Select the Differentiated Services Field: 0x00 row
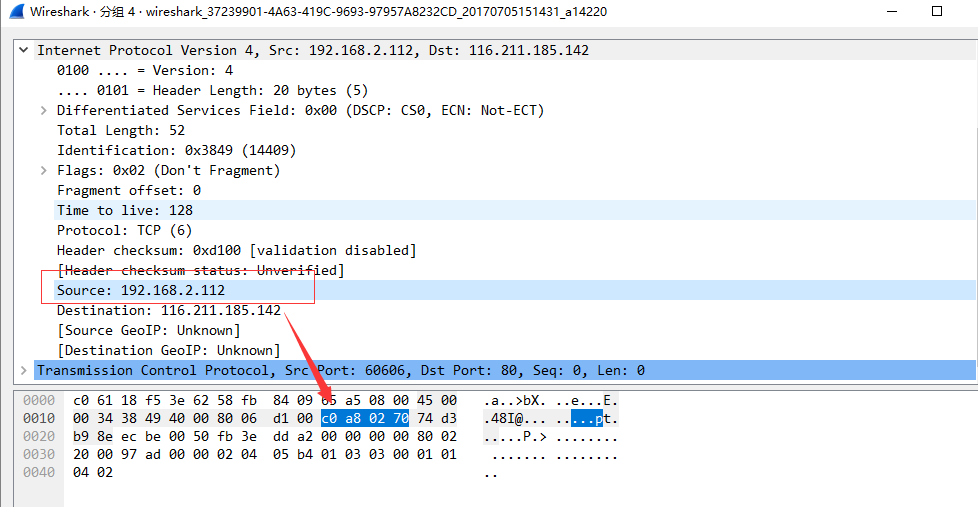This screenshot has height=507, width=978. [301, 110]
